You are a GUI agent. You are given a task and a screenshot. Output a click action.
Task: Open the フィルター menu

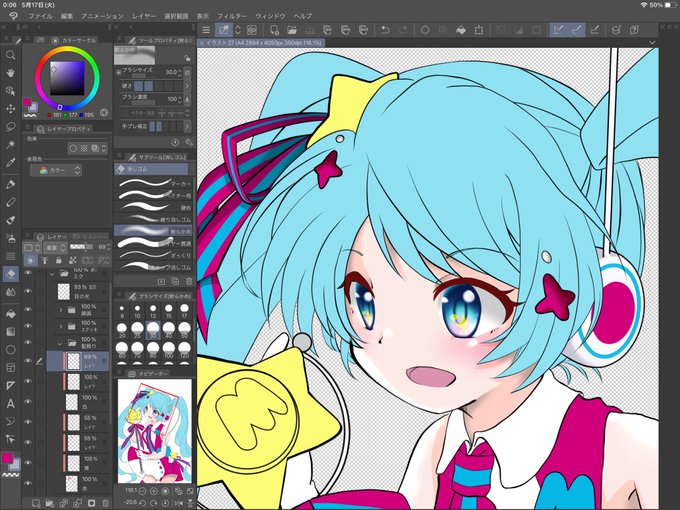click(x=232, y=16)
